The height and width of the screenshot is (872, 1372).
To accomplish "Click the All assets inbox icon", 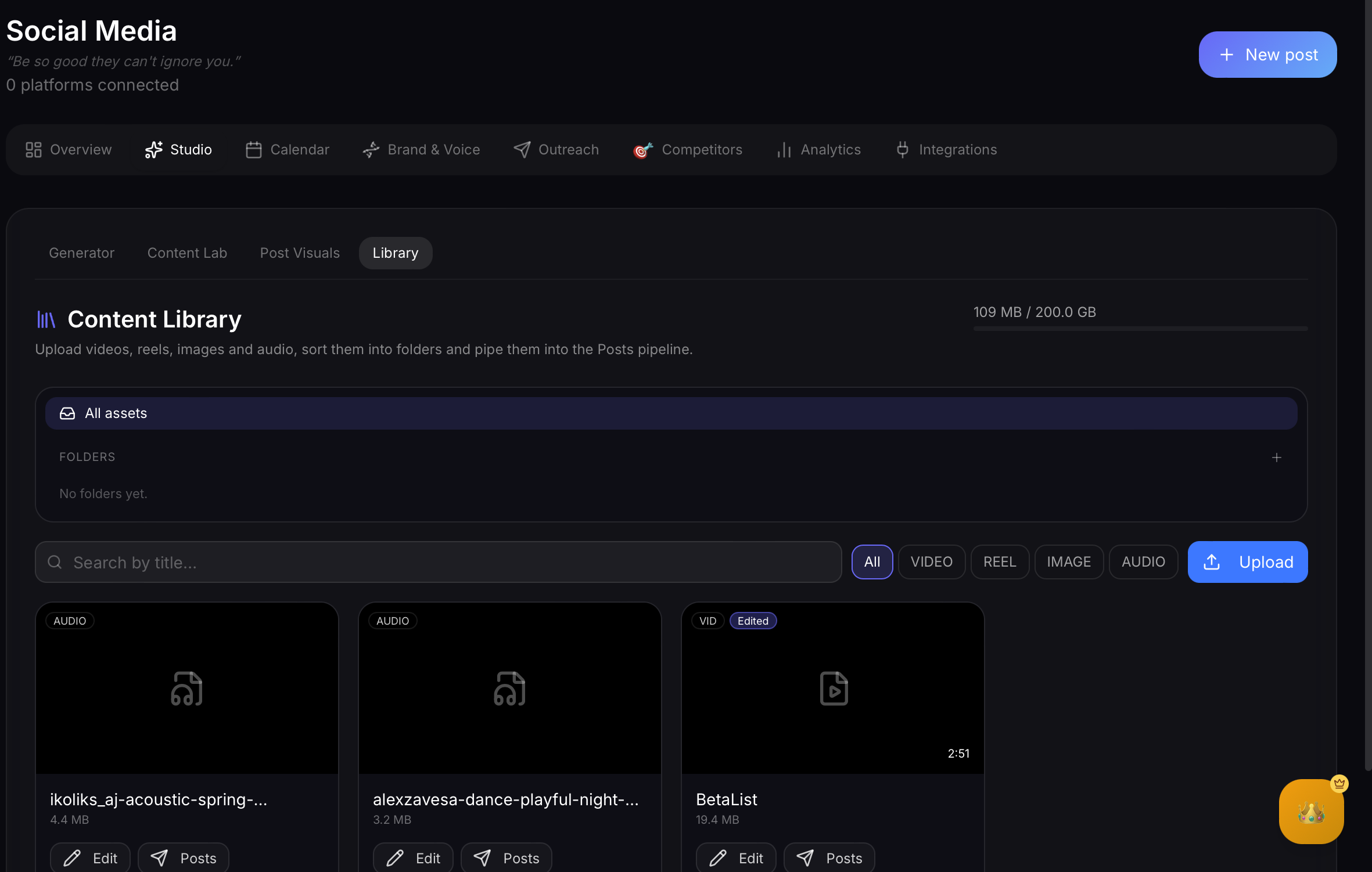I will coord(67,413).
